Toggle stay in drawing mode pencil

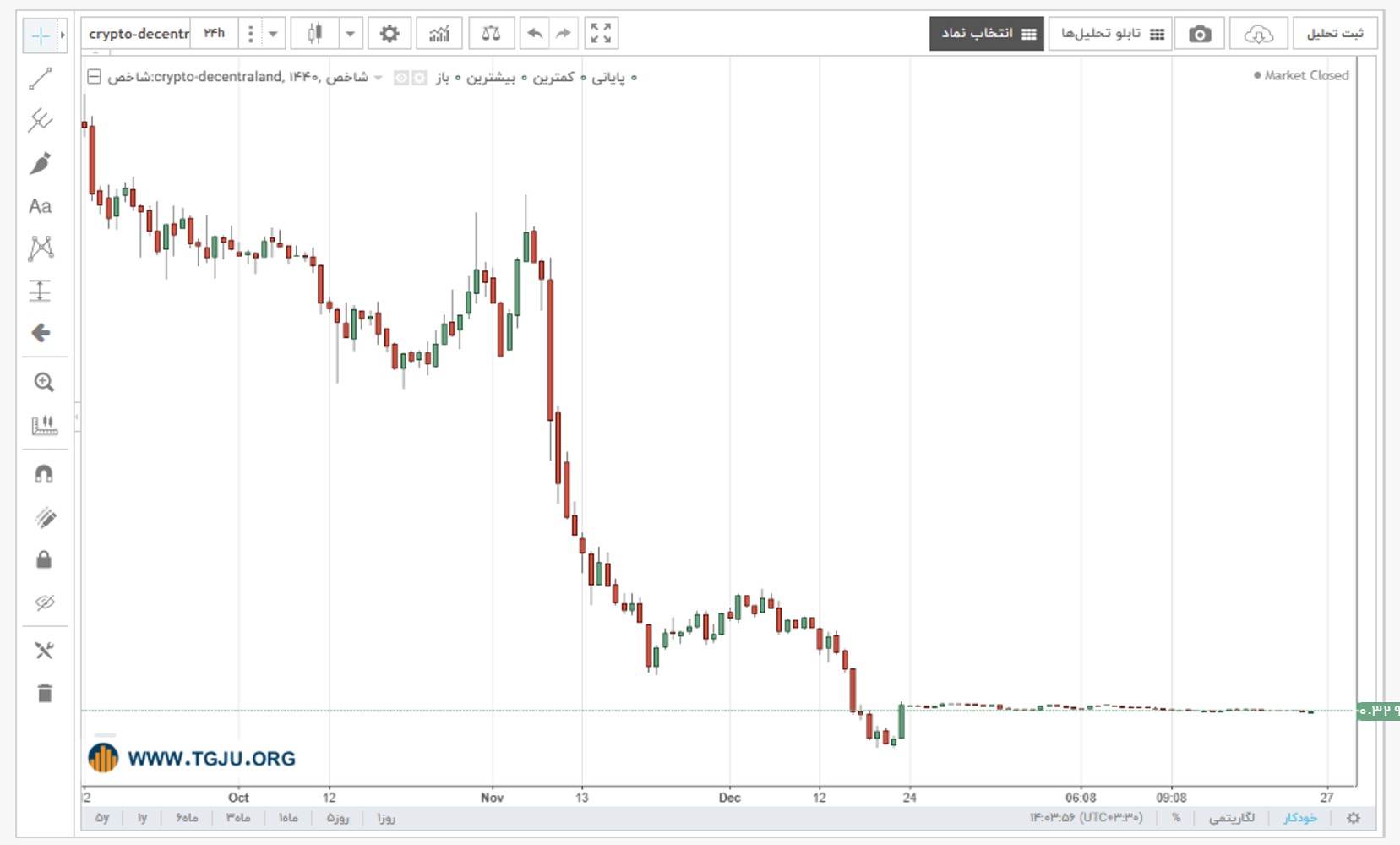44,517
